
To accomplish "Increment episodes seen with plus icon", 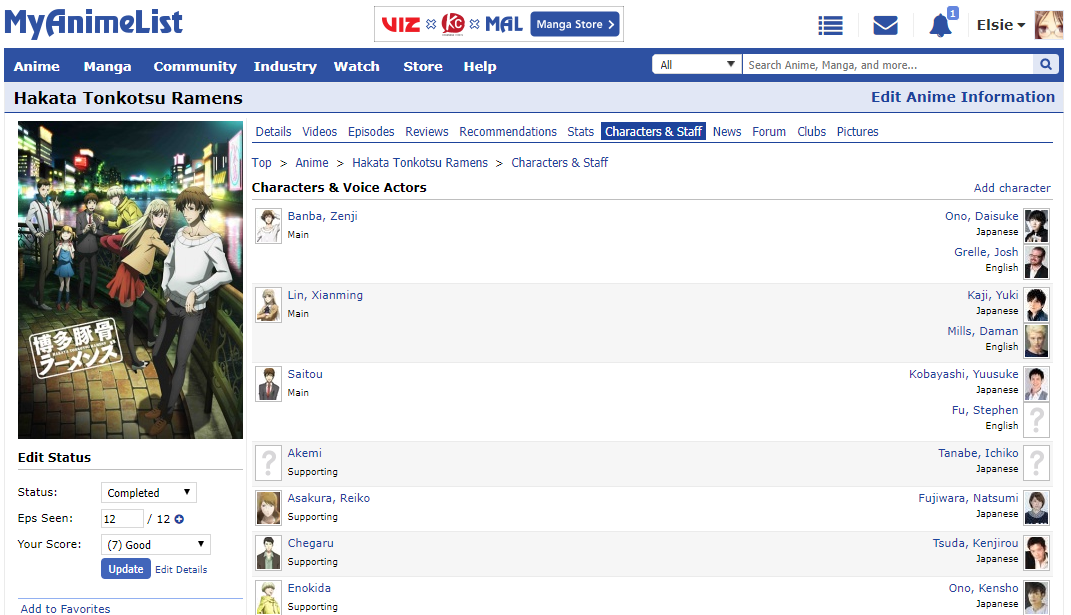I will click(180, 519).
